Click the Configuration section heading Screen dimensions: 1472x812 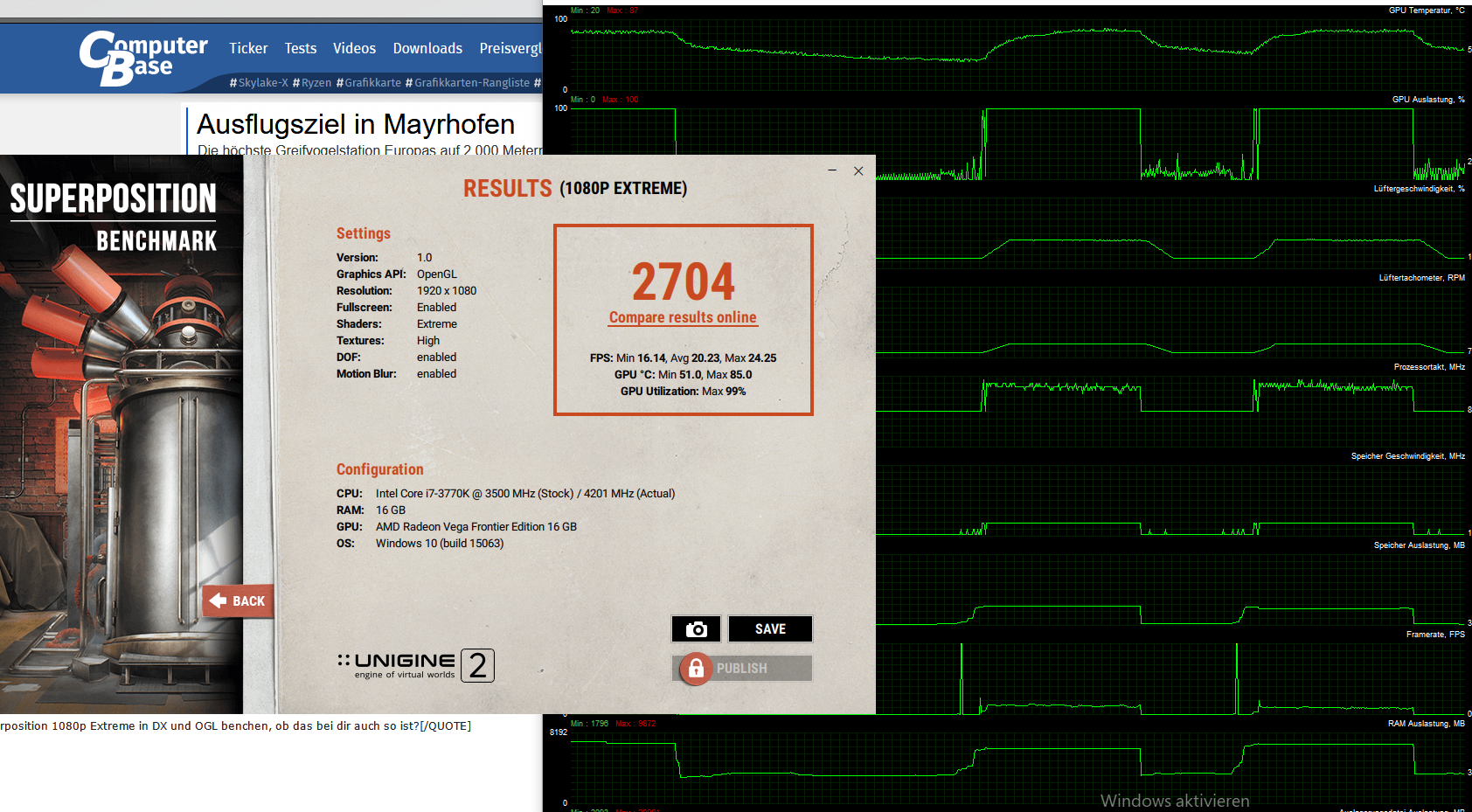tap(379, 469)
